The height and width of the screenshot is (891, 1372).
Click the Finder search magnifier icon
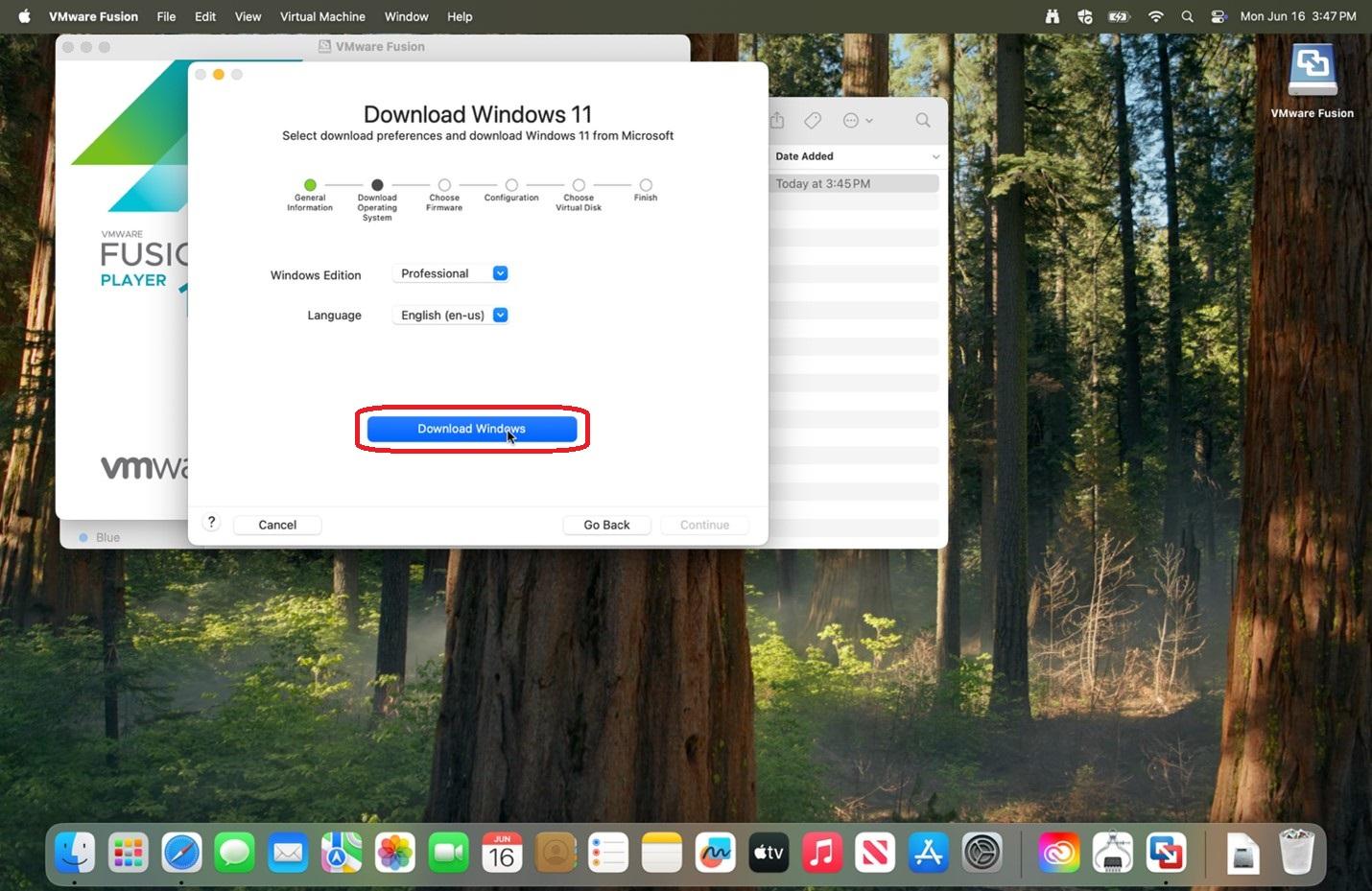click(x=923, y=120)
